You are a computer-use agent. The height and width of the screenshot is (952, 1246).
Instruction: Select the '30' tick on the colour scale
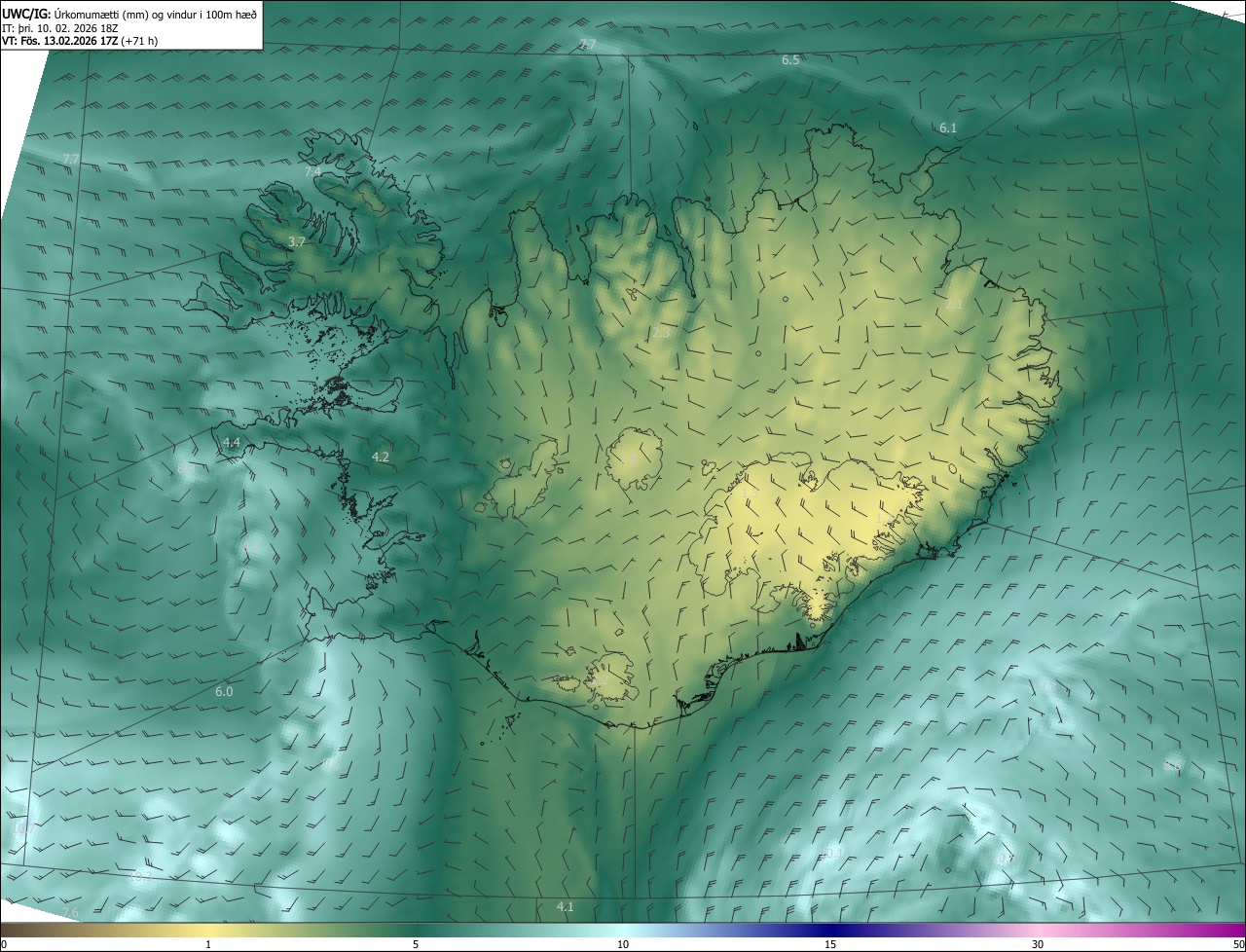coord(1038,944)
